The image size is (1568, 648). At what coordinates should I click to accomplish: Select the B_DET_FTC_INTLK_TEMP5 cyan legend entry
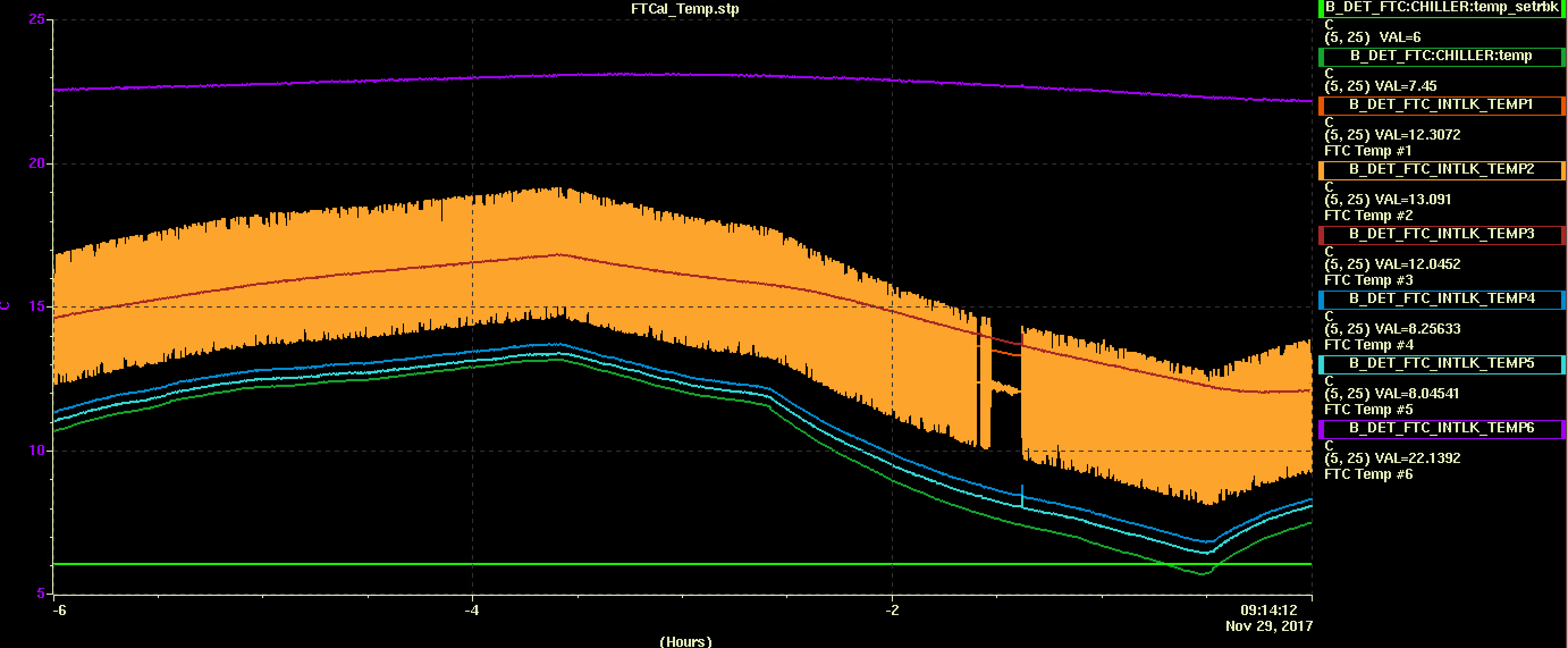[x=1441, y=364]
